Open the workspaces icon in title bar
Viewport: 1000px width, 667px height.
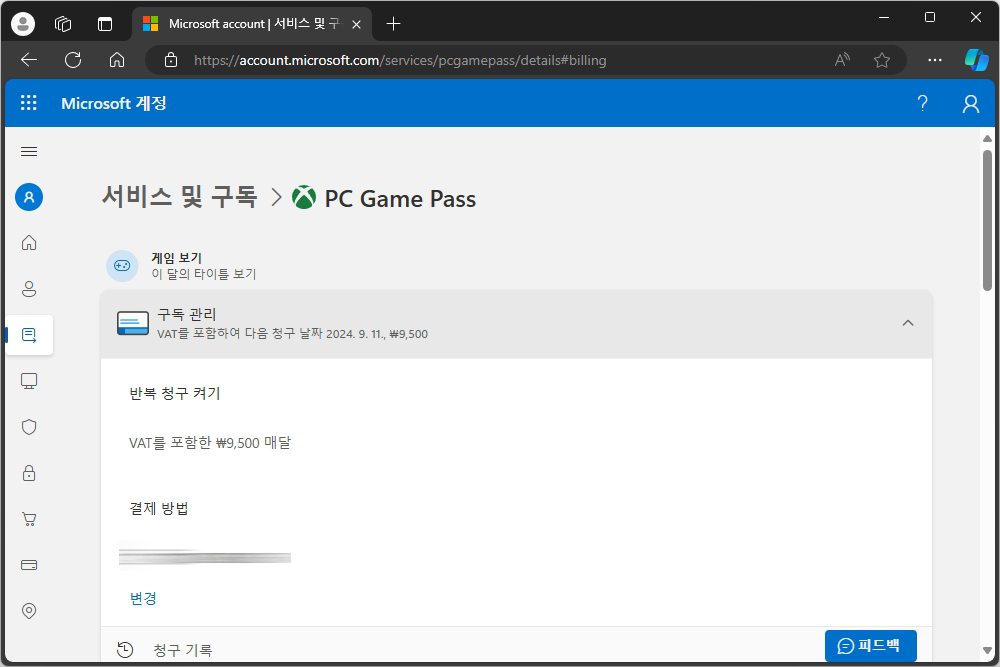pos(63,24)
